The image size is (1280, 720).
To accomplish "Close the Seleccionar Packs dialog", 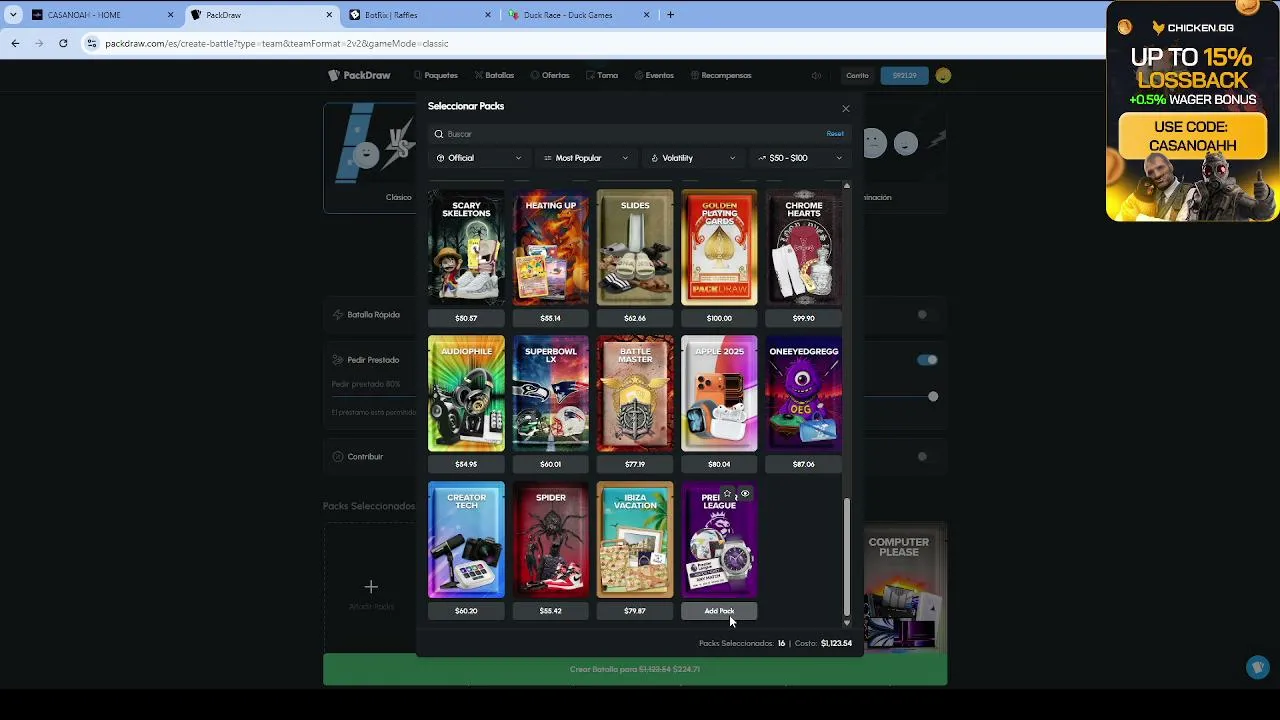I will point(846,108).
